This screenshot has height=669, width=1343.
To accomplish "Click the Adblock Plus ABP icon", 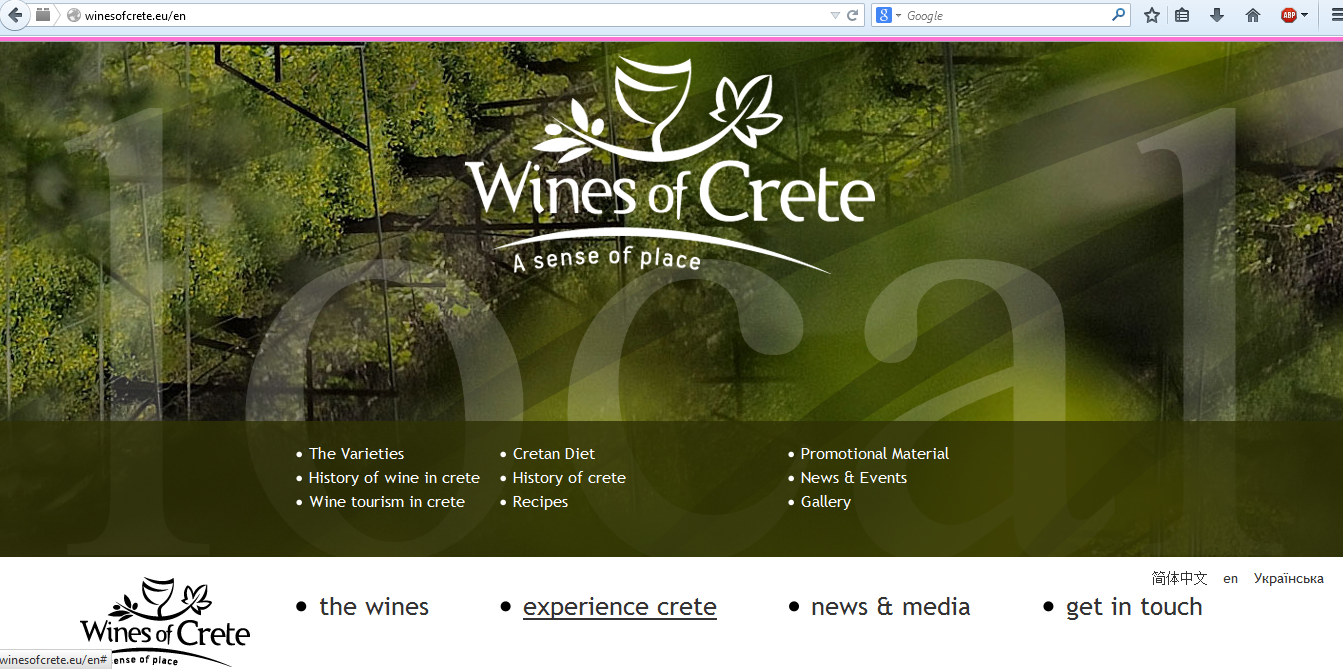I will coord(1289,15).
